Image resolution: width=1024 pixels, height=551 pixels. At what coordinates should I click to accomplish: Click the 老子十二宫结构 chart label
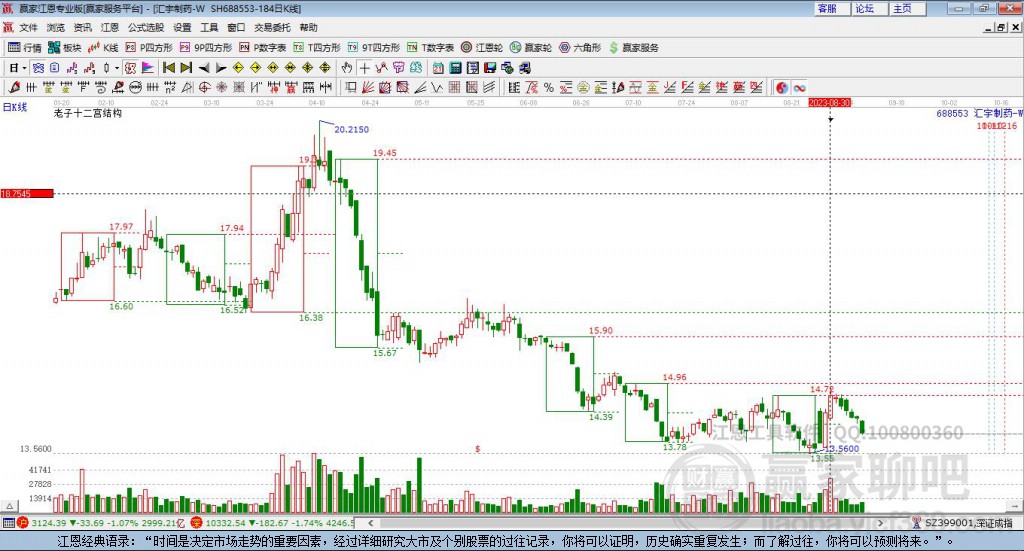pyautogui.click(x=88, y=113)
